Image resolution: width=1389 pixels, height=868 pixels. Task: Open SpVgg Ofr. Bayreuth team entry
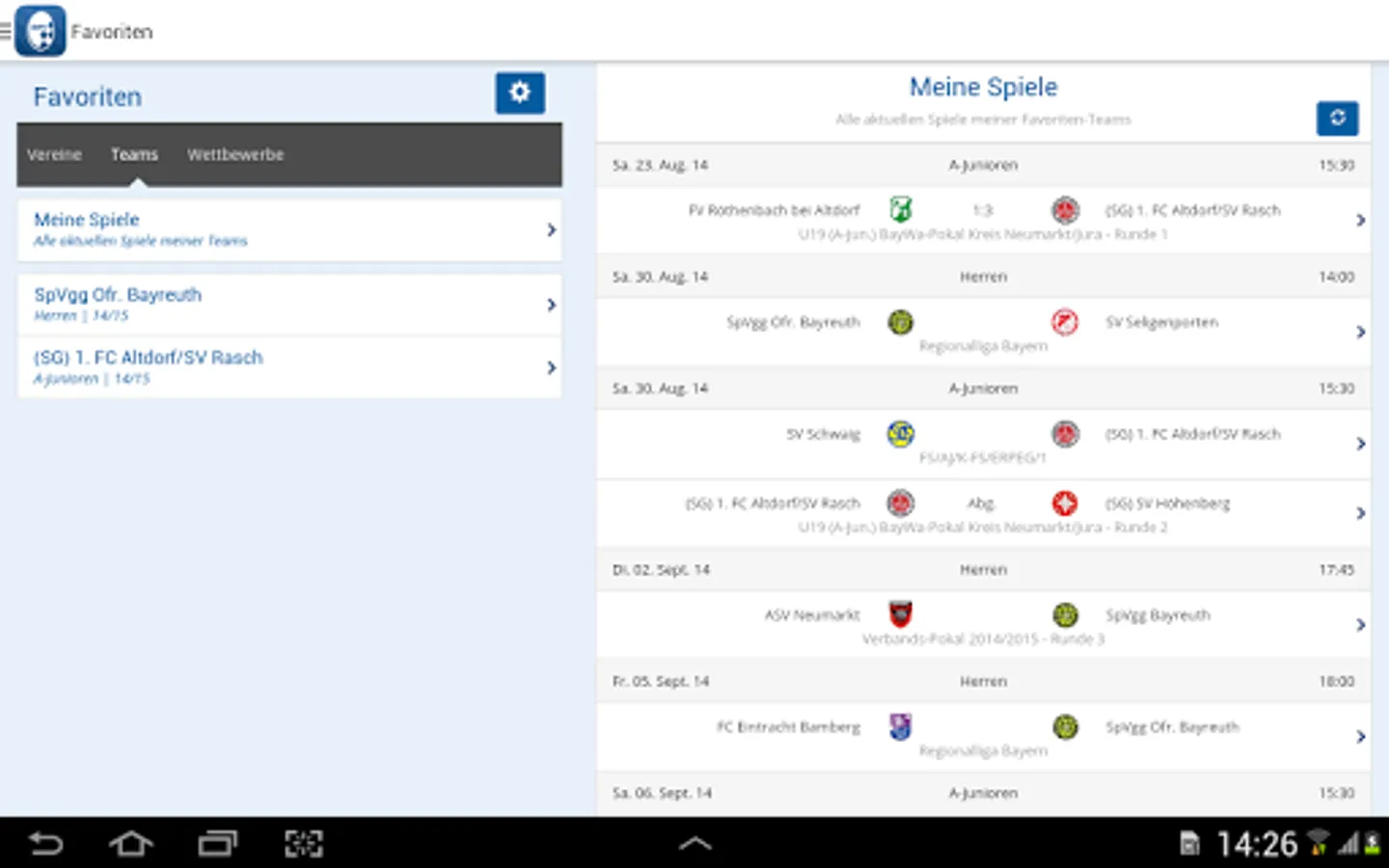(289, 305)
